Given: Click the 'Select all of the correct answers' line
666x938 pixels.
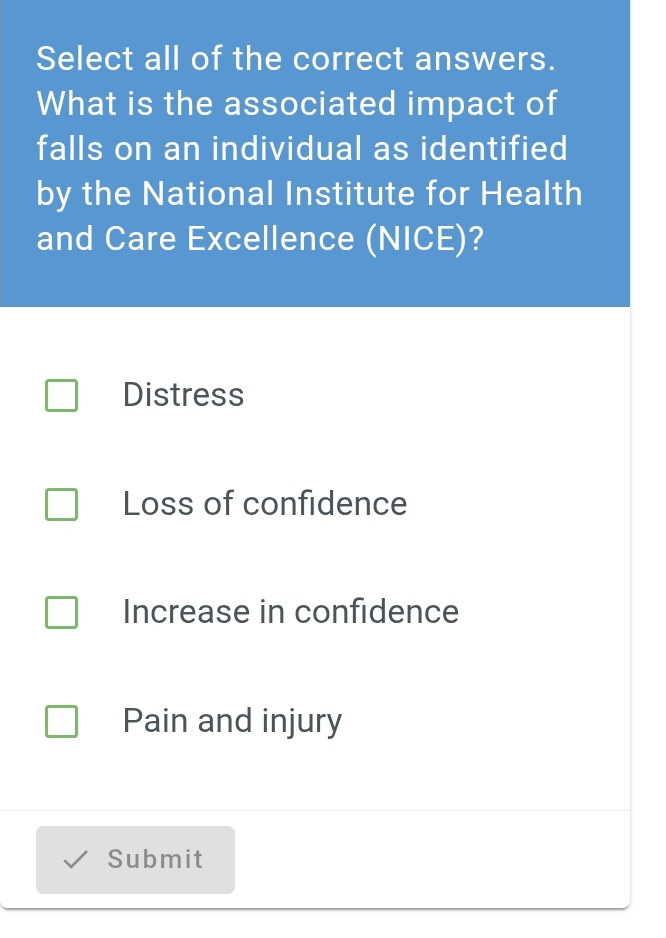Looking at the screenshot, I should point(296,59).
